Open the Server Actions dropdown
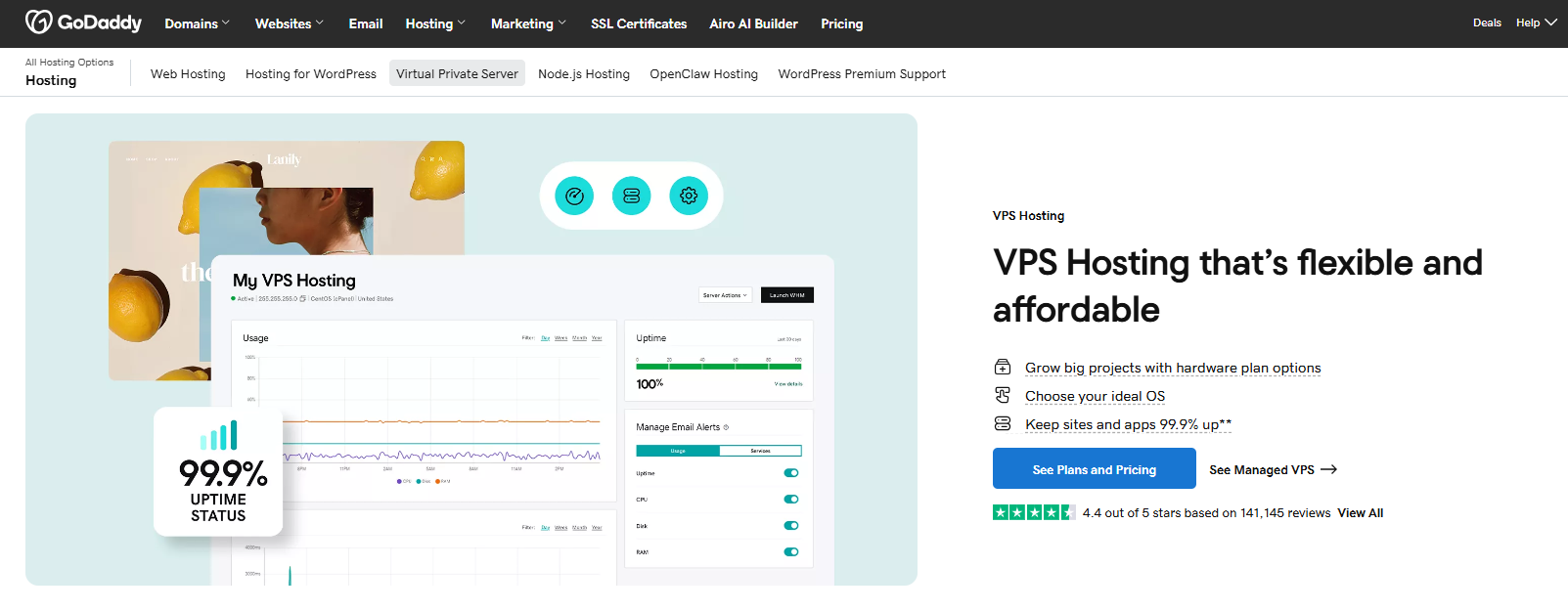 (x=725, y=295)
